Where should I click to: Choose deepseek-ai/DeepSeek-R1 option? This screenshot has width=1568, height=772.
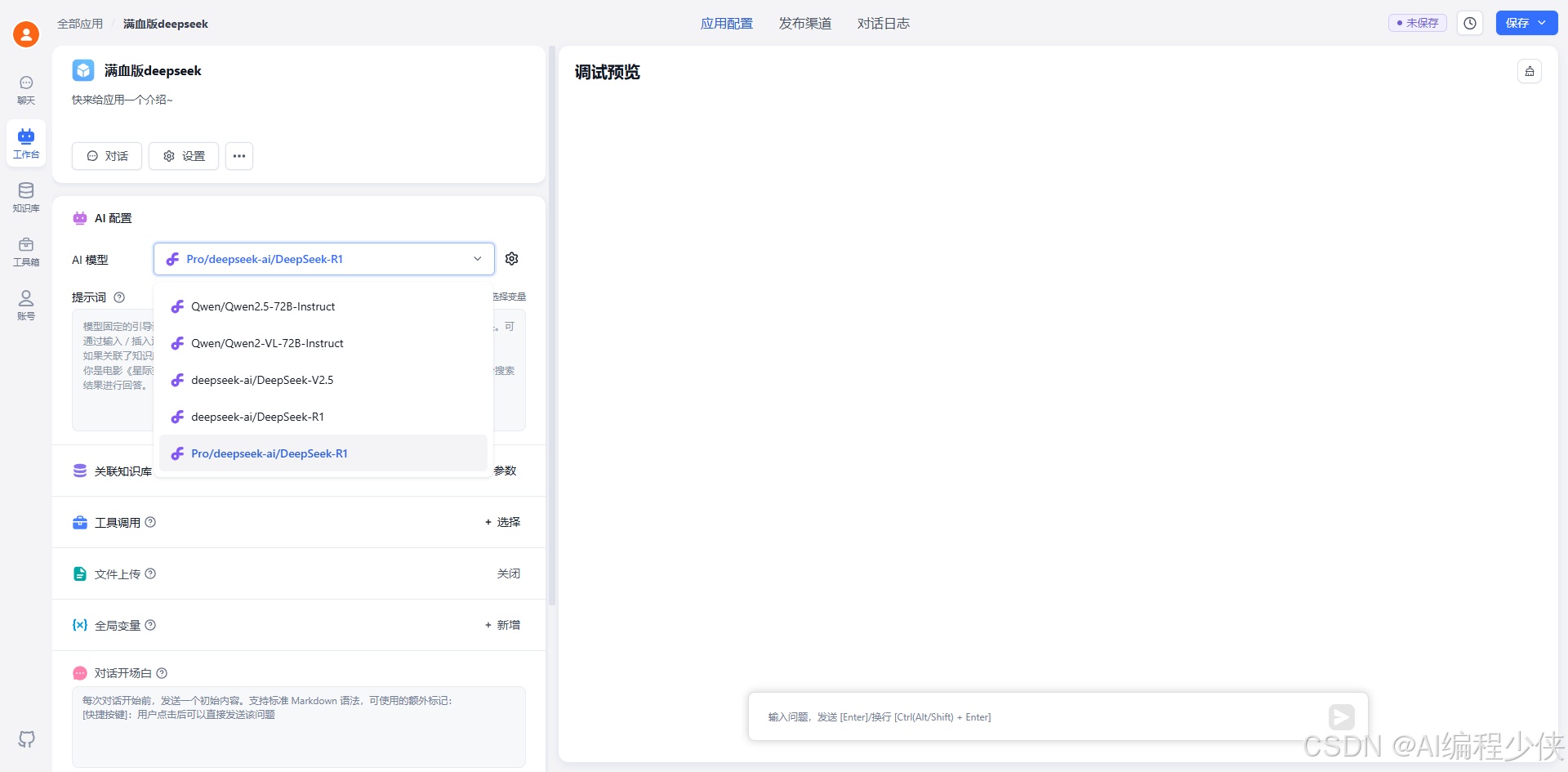click(x=323, y=417)
